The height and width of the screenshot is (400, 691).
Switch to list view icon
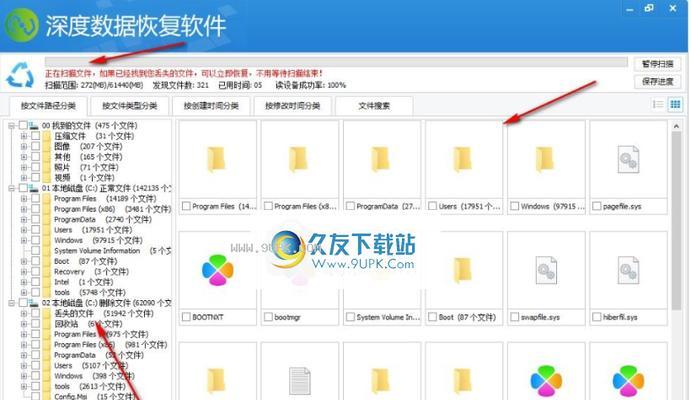pyautogui.click(x=658, y=104)
